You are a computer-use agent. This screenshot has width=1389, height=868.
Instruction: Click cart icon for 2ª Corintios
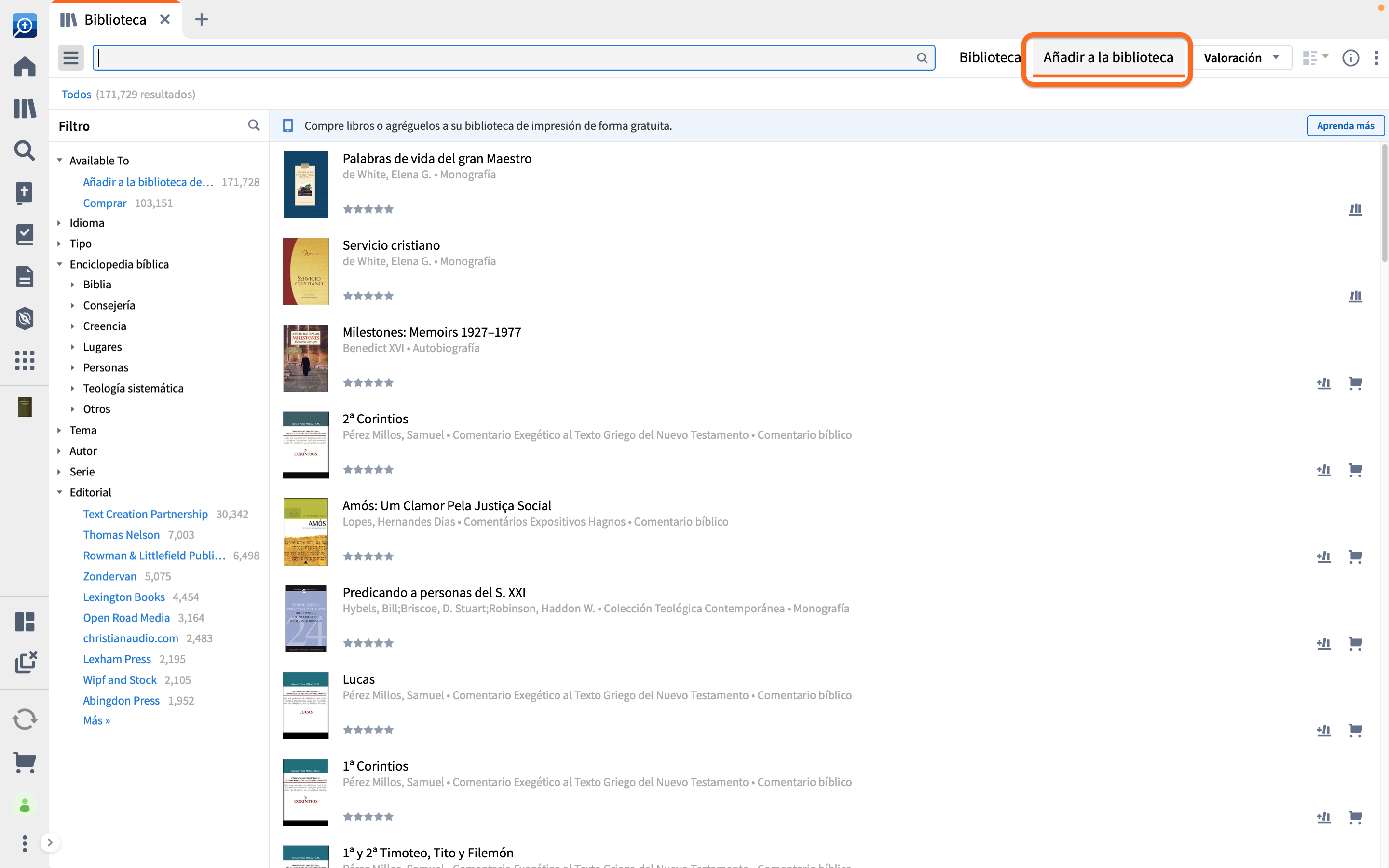(x=1355, y=470)
